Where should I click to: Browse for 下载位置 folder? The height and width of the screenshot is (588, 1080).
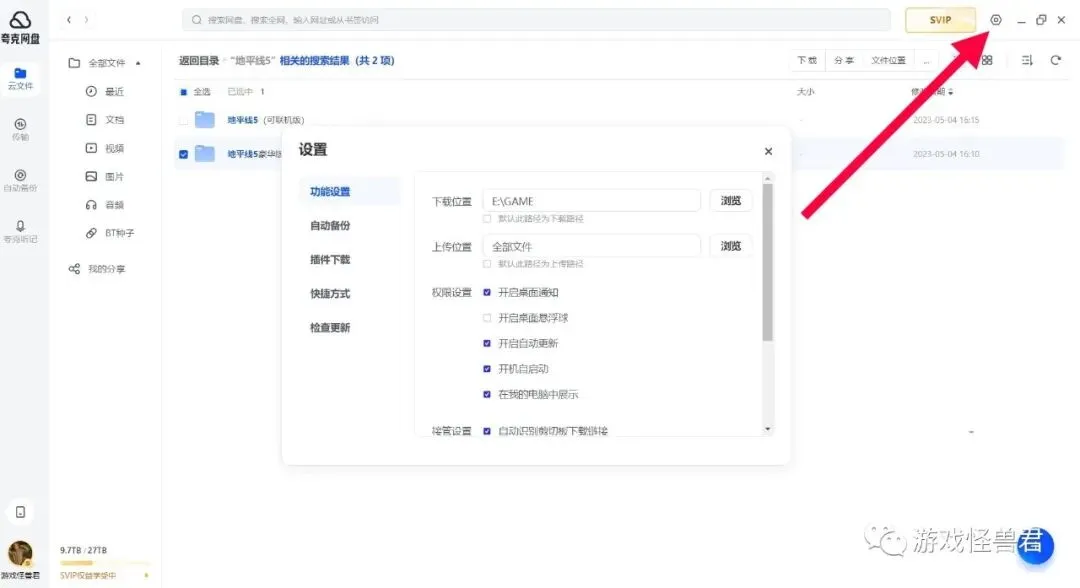point(731,200)
